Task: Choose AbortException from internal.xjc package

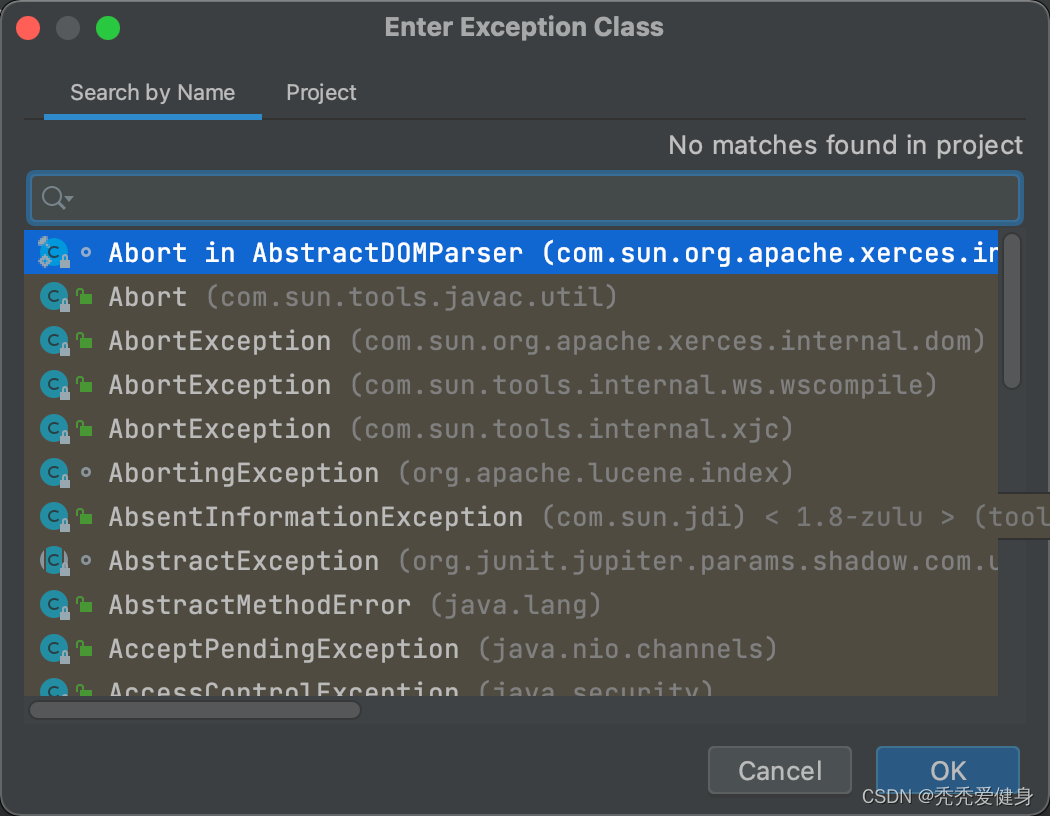Action: tap(220, 430)
